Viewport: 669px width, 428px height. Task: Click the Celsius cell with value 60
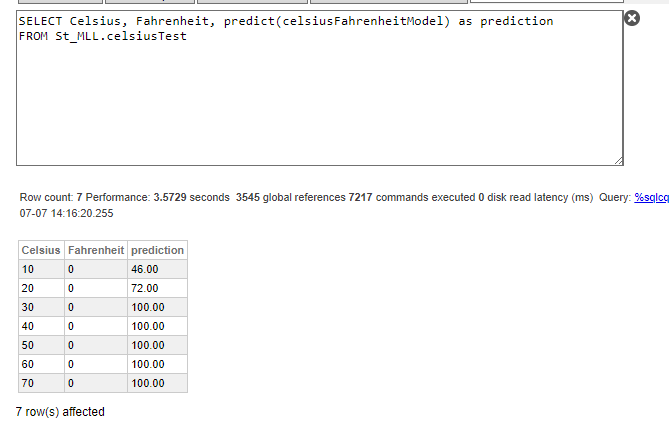[x=41, y=364]
